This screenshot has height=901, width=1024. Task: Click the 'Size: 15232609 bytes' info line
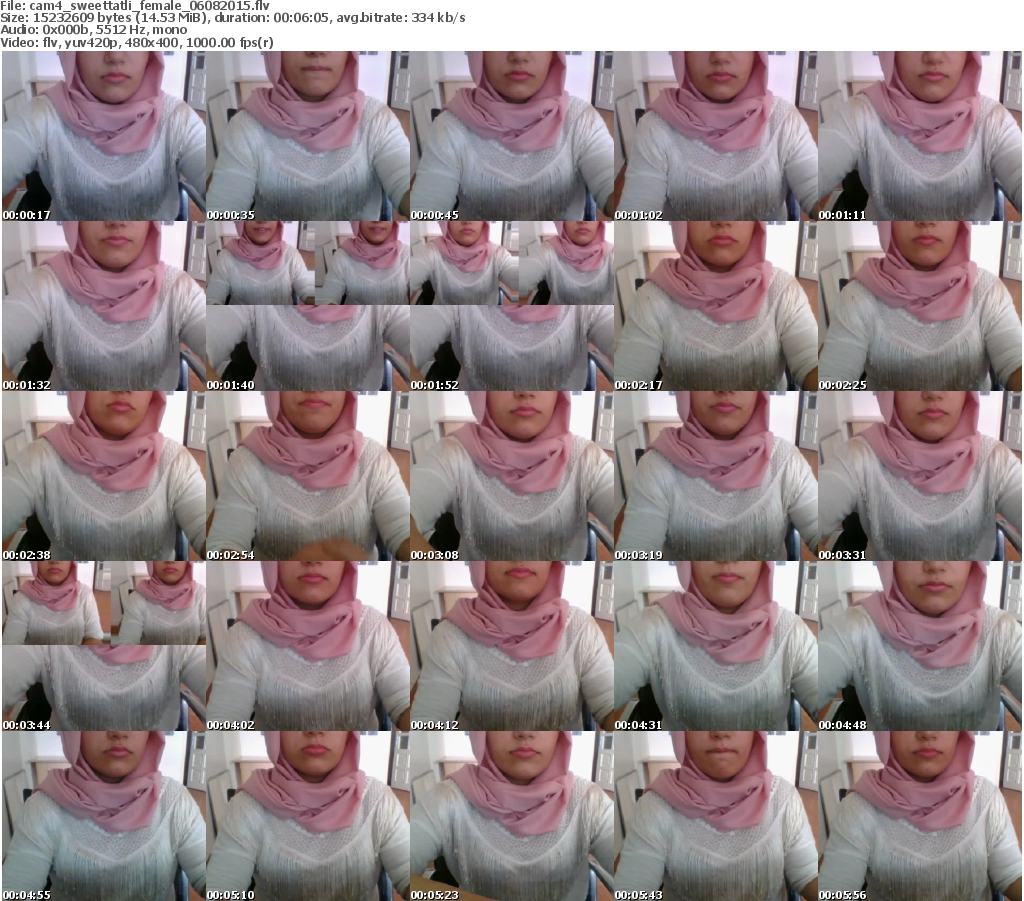click(233, 18)
